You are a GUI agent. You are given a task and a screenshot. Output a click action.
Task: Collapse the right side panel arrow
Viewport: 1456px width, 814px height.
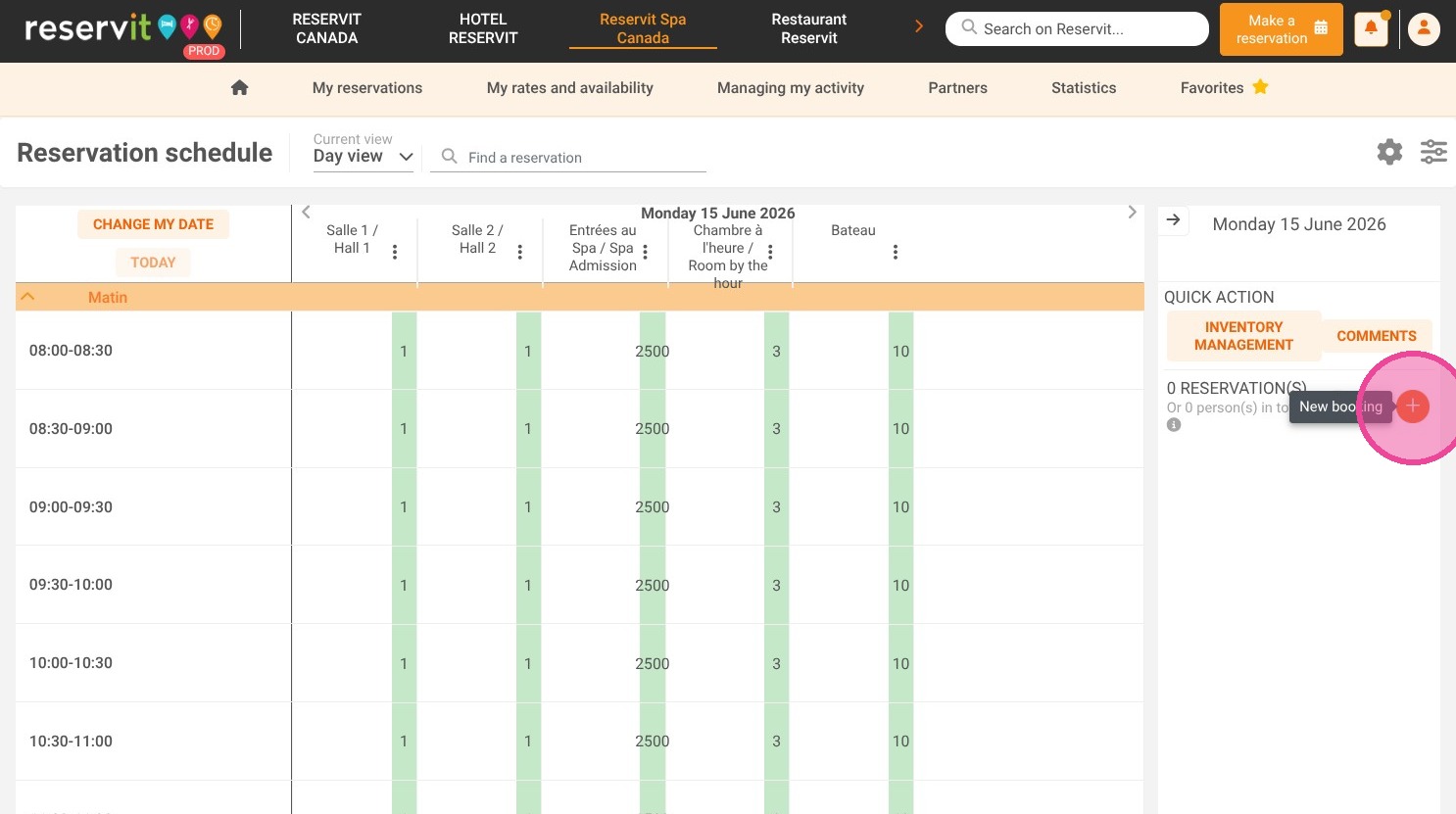[x=1173, y=220]
